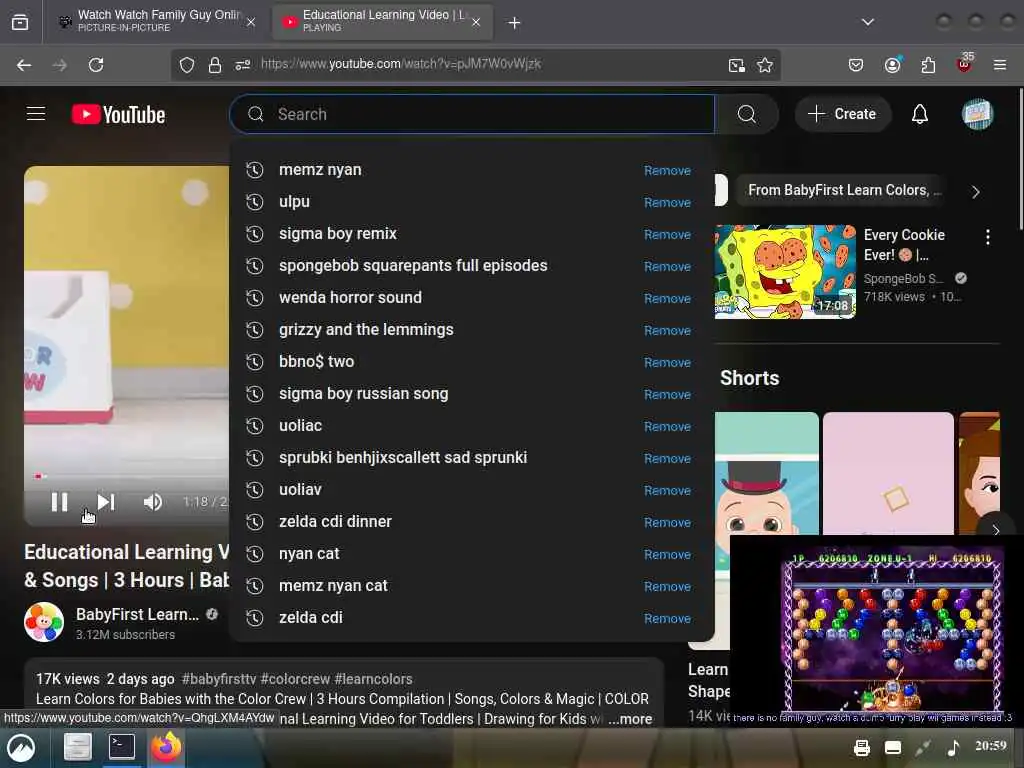This screenshot has width=1024, height=768.
Task: Open the pink Shorts thumbnail
Action: pyautogui.click(x=888, y=473)
